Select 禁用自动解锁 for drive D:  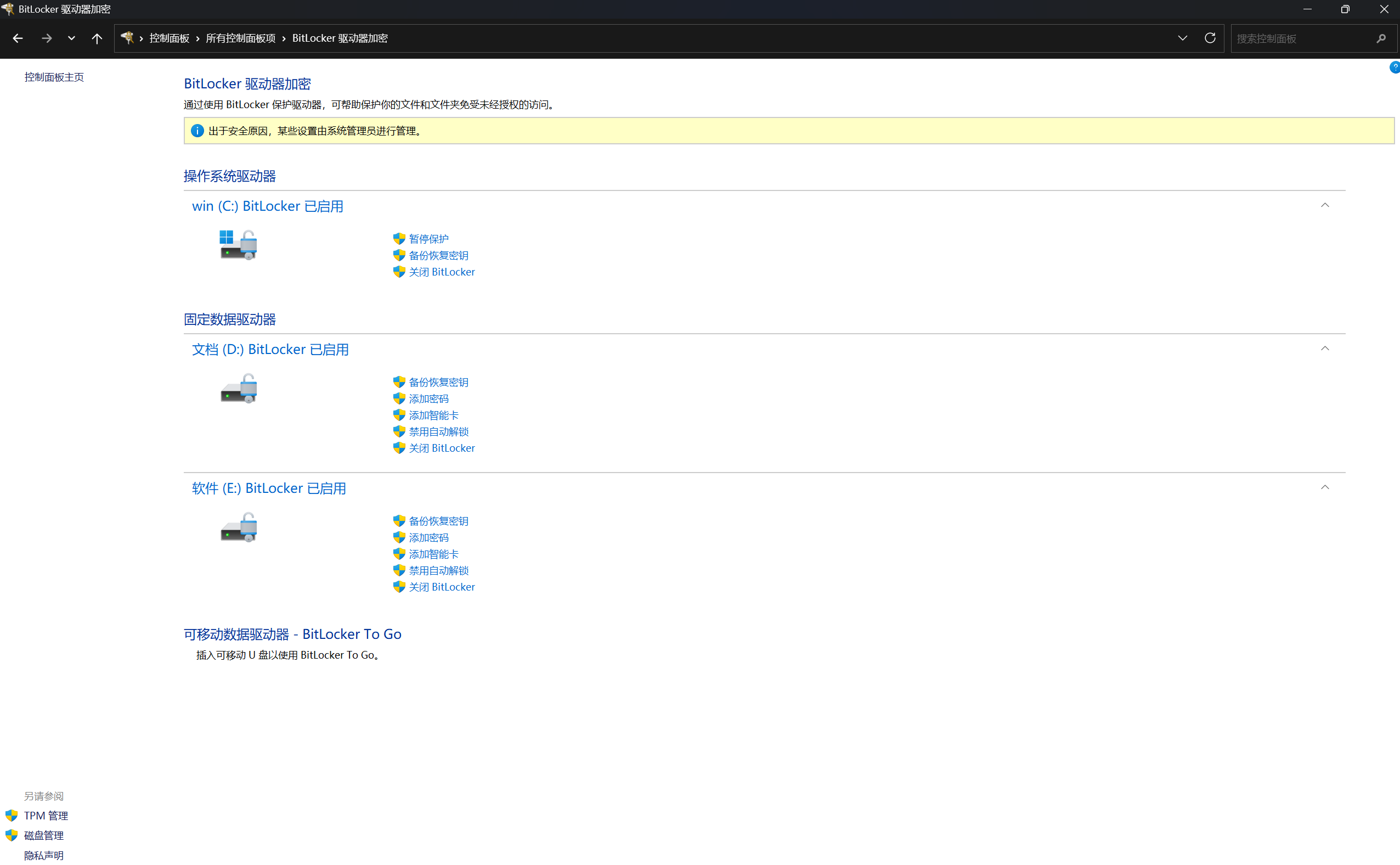[439, 431]
